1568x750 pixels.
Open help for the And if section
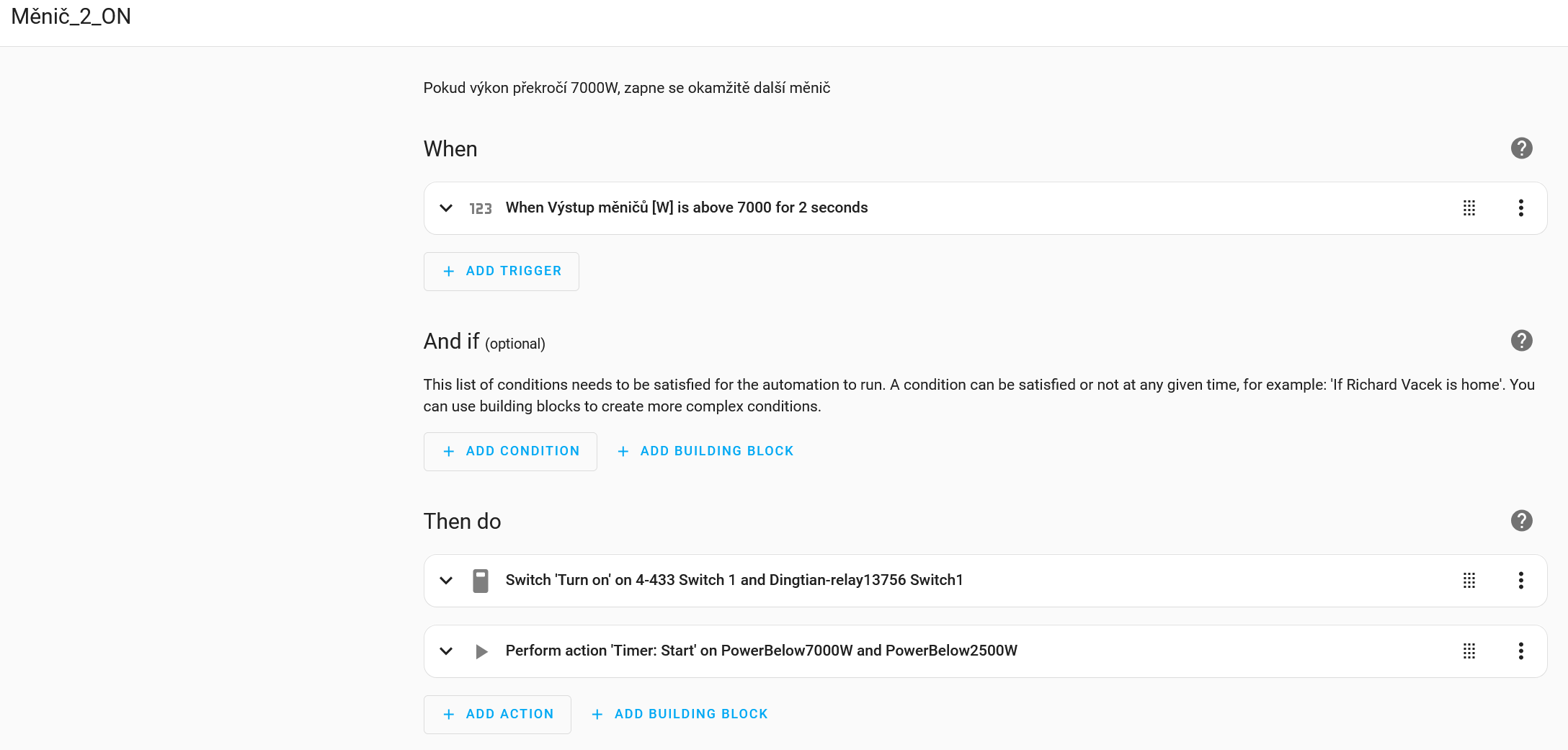click(1521, 341)
